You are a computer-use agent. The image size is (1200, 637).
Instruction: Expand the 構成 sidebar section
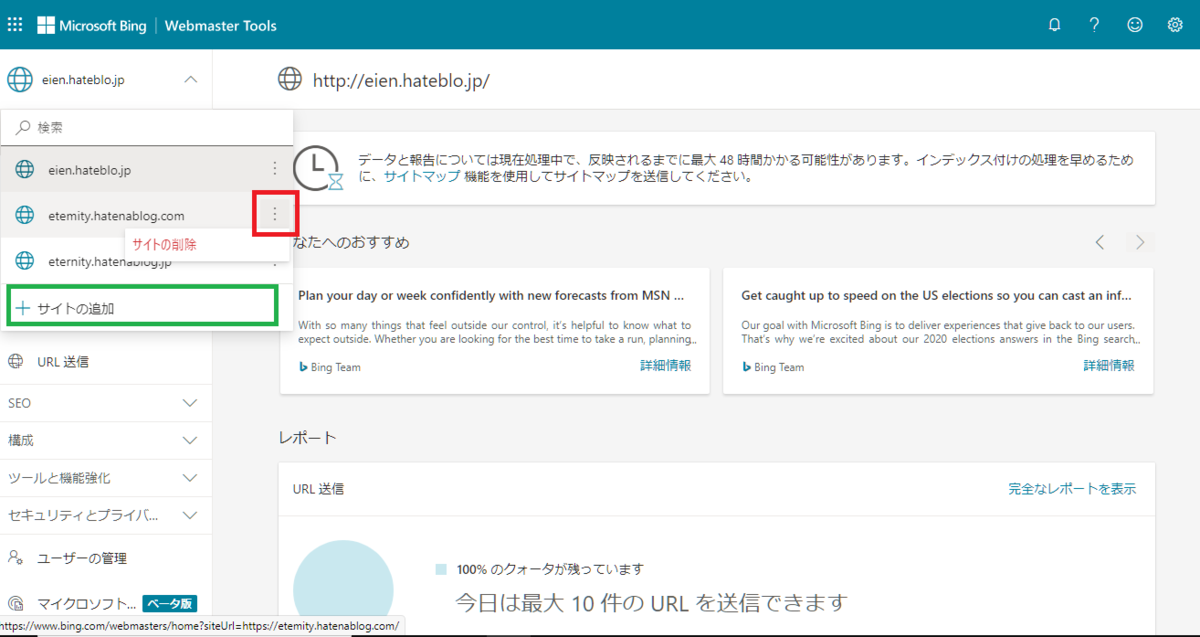pyautogui.click(x=106, y=440)
